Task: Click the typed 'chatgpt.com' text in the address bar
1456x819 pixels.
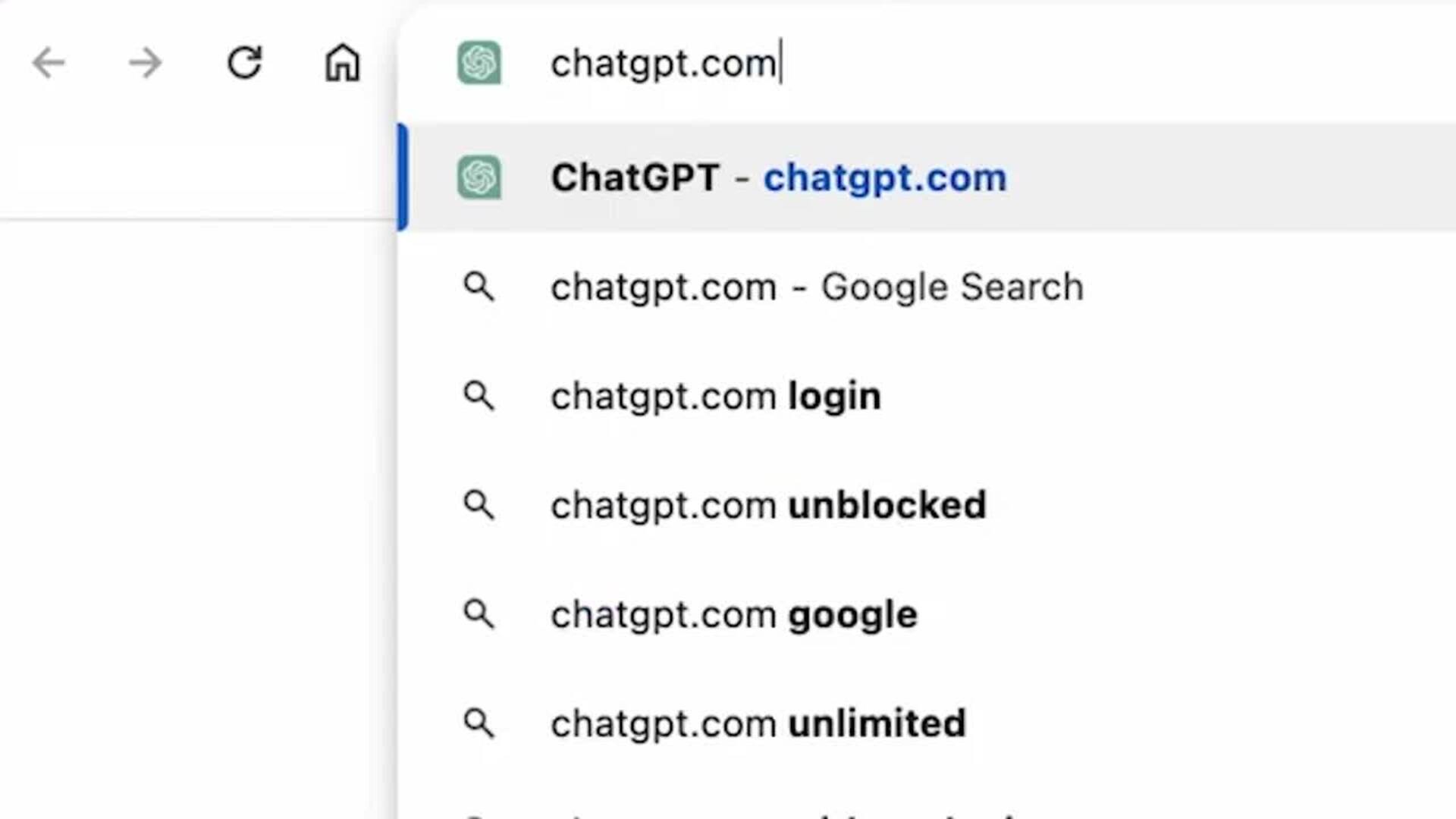Action: 664,64
